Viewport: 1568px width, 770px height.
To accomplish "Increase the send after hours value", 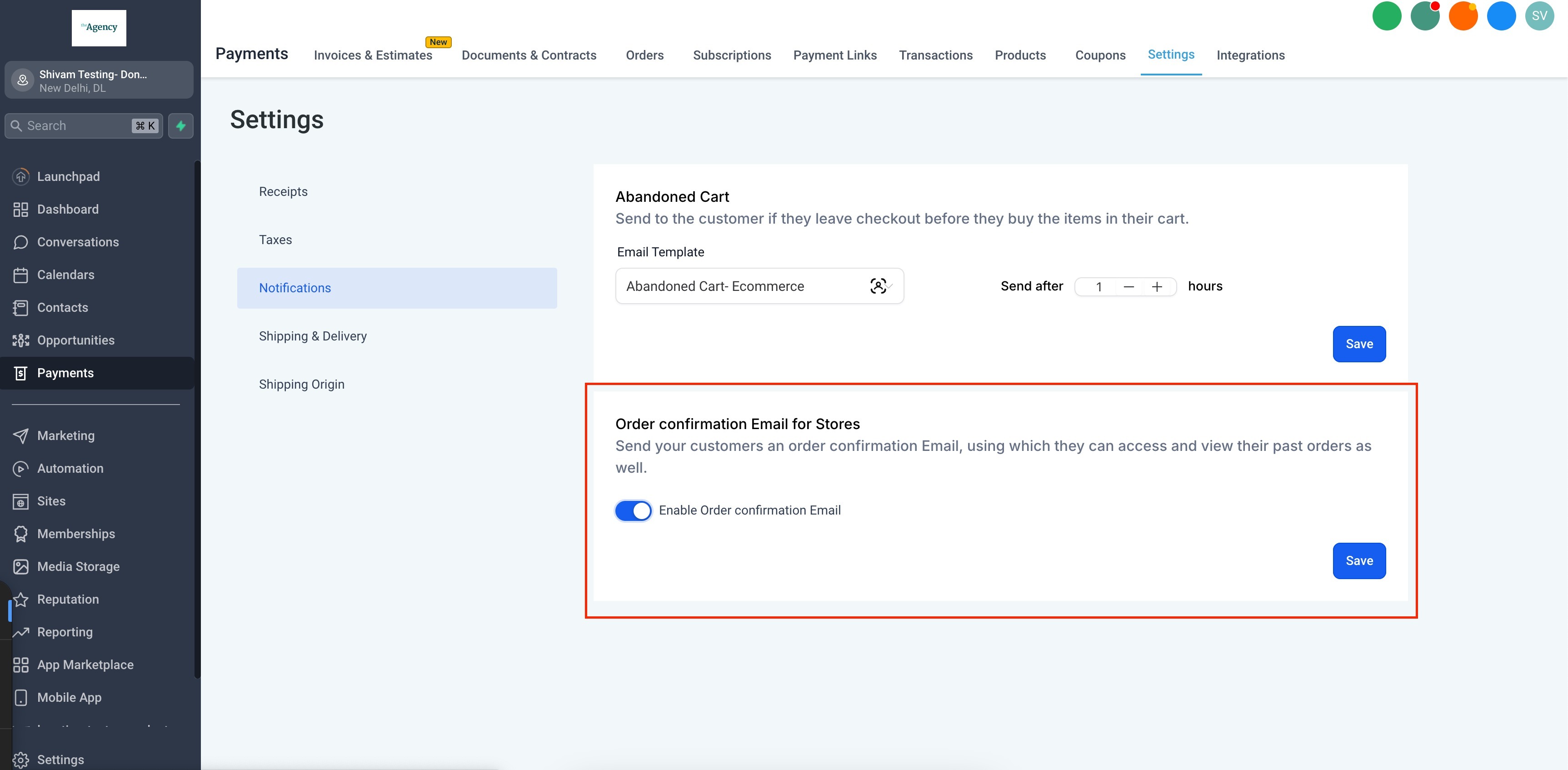I will (x=1157, y=287).
